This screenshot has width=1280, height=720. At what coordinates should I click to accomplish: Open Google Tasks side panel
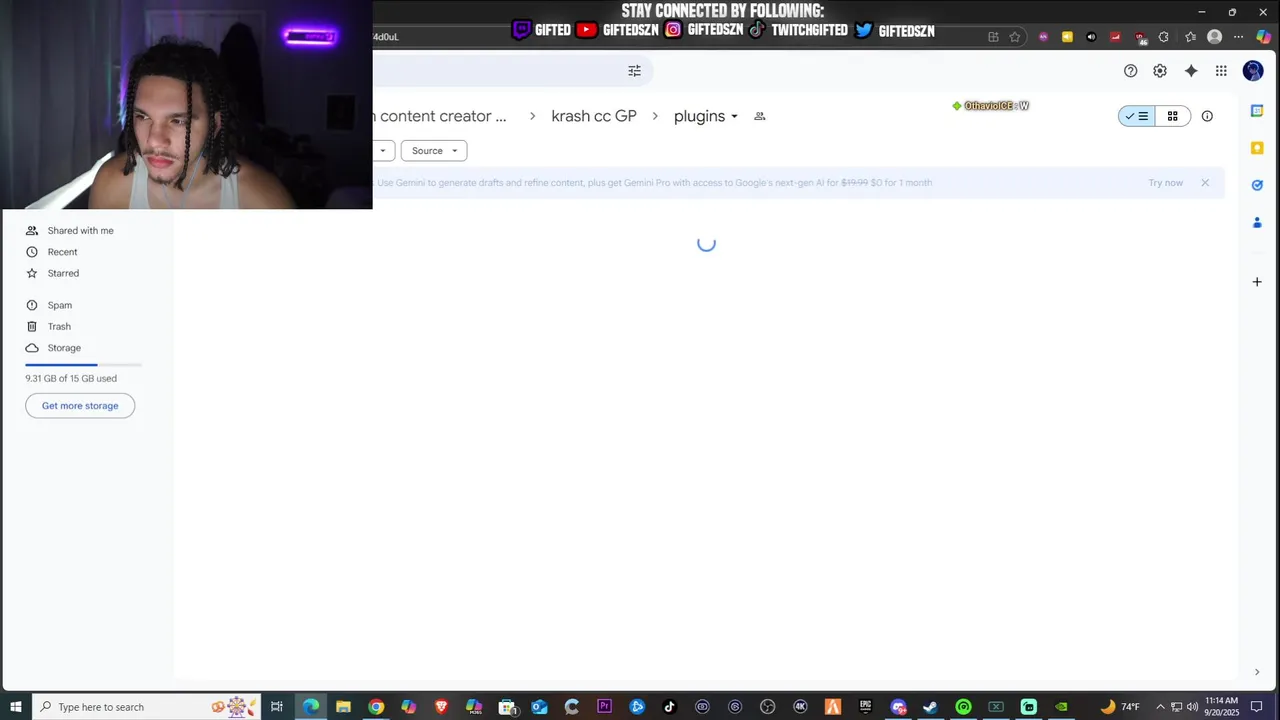[1257, 185]
